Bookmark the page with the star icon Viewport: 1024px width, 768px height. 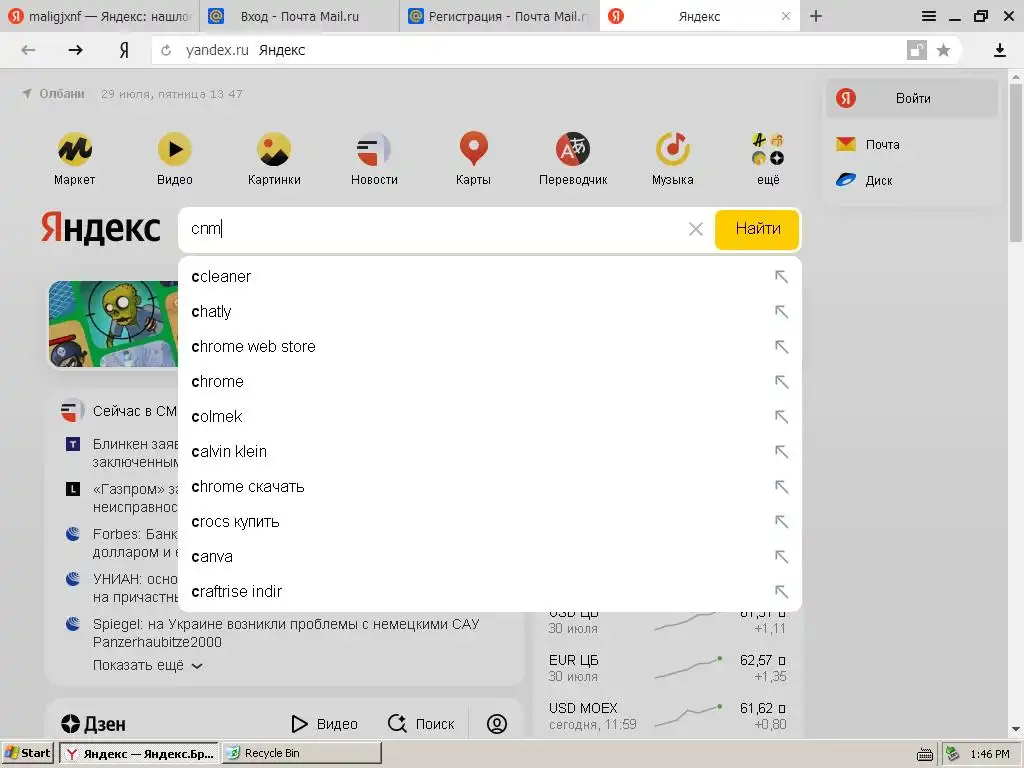coord(943,50)
